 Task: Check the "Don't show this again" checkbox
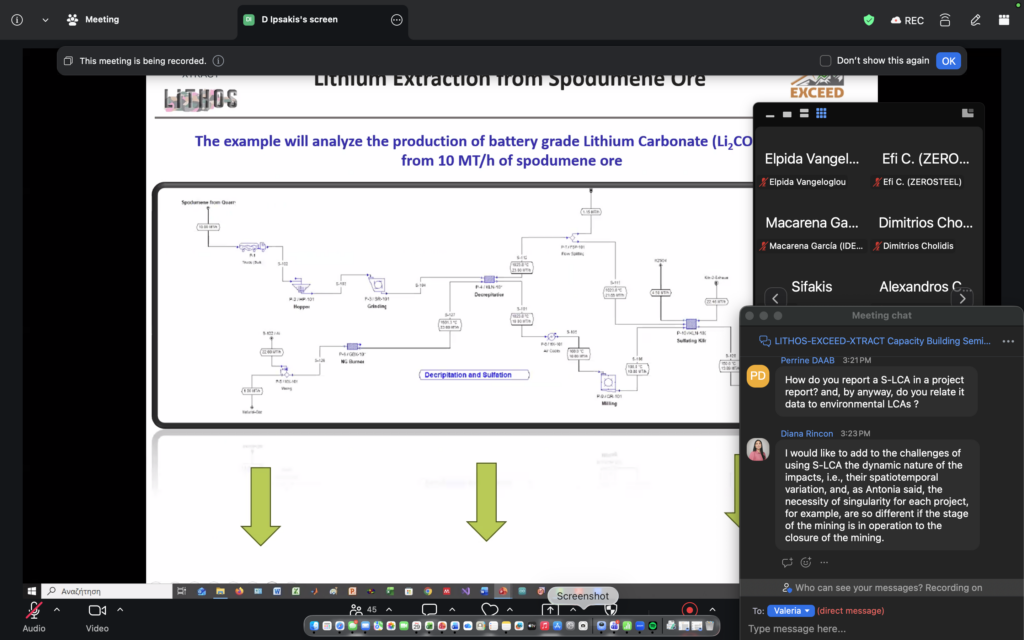[x=825, y=61]
